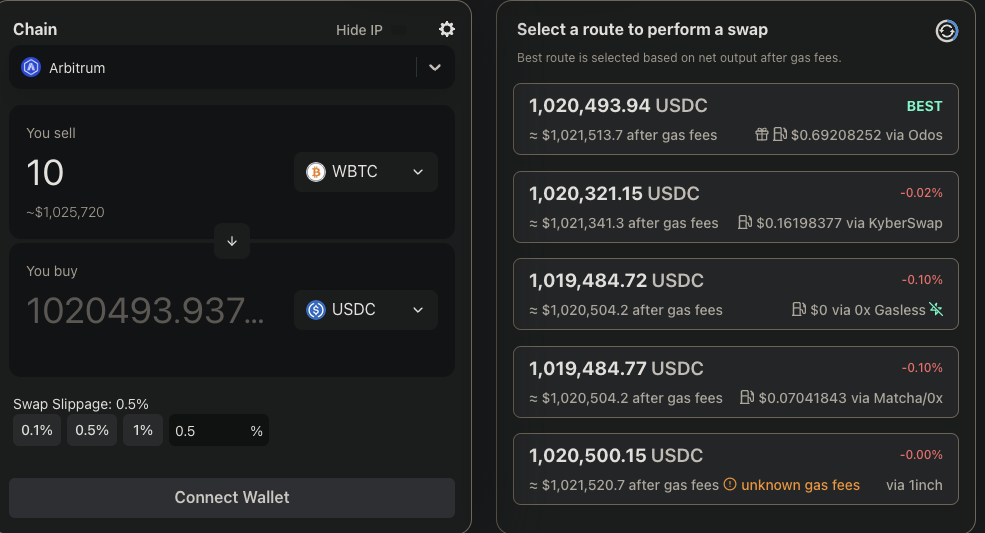This screenshot has width=985, height=533.
Task: Toggle the Hide IP switch
Action: [400, 30]
